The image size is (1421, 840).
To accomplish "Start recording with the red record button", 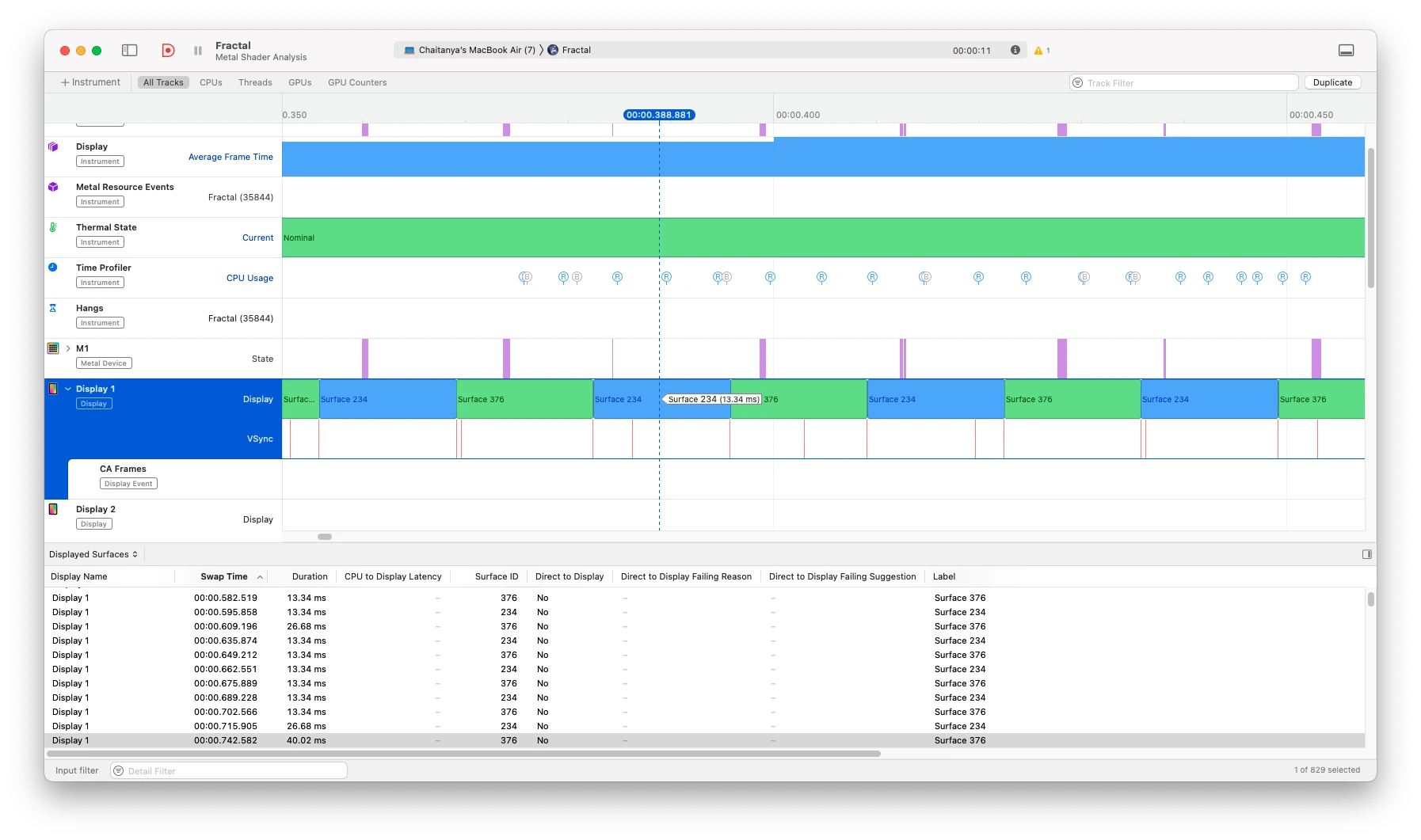I will (x=168, y=50).
